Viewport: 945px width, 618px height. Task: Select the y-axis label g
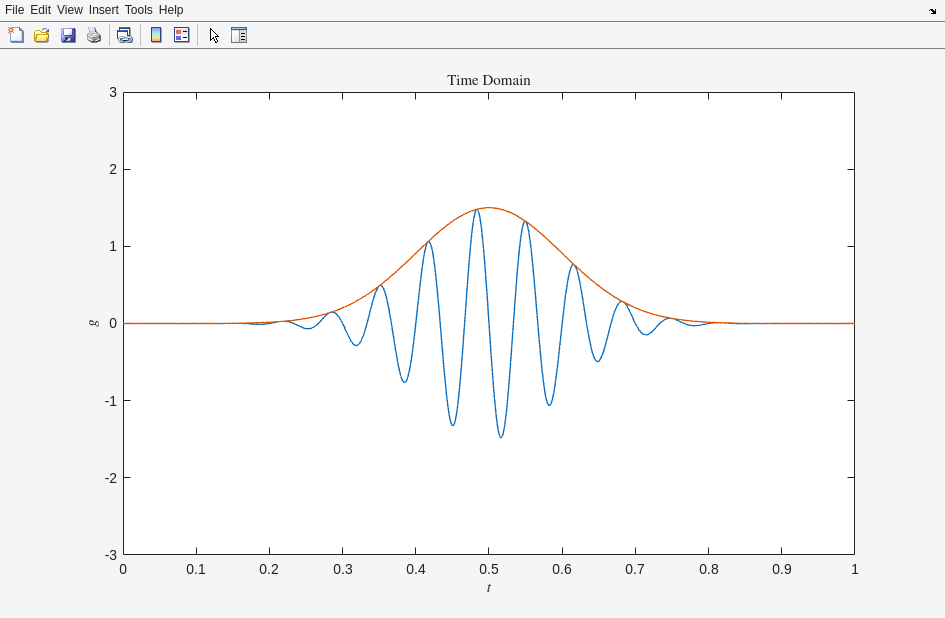(94, 323)
